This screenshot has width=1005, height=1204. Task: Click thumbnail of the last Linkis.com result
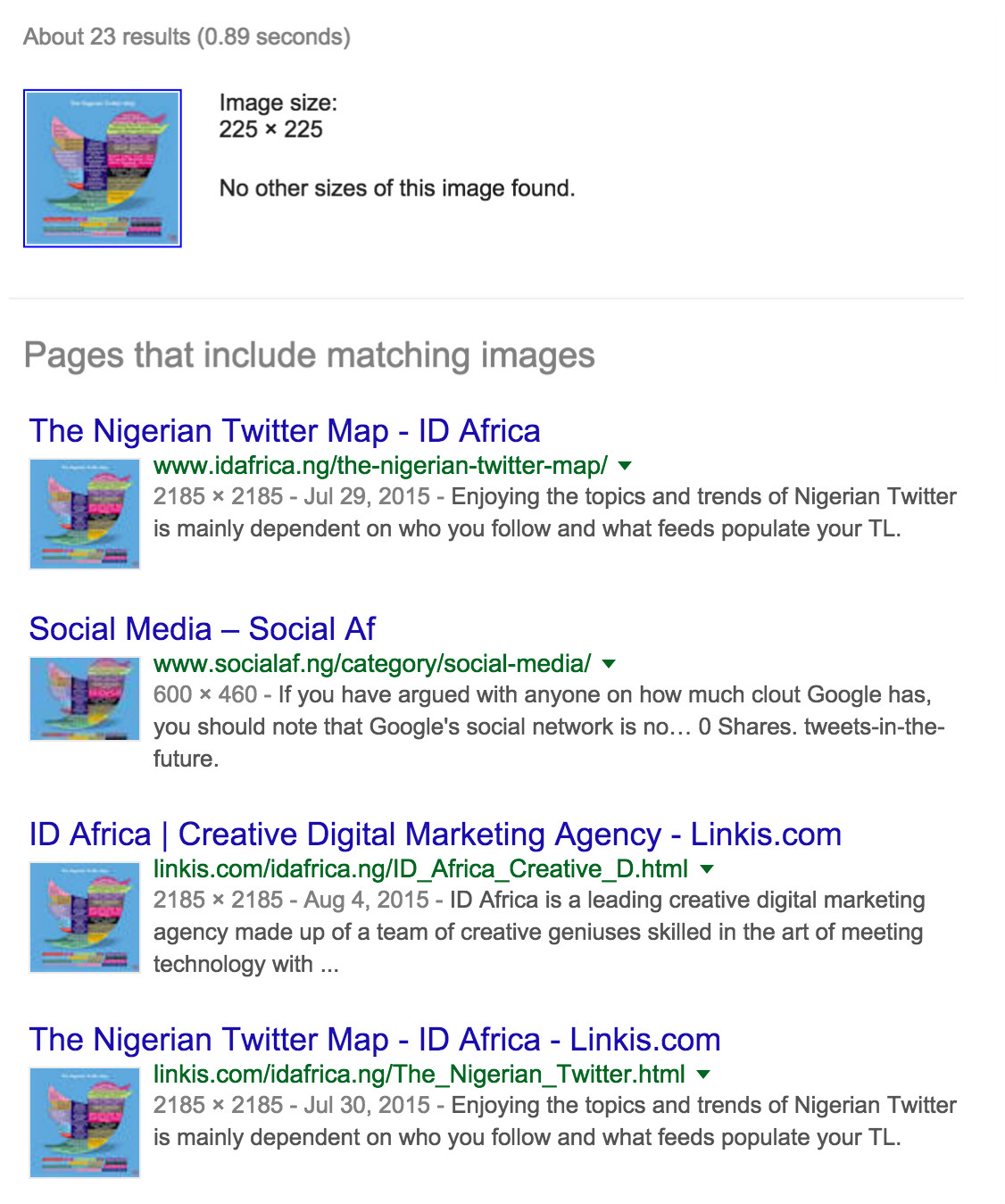pos(85,1123)
